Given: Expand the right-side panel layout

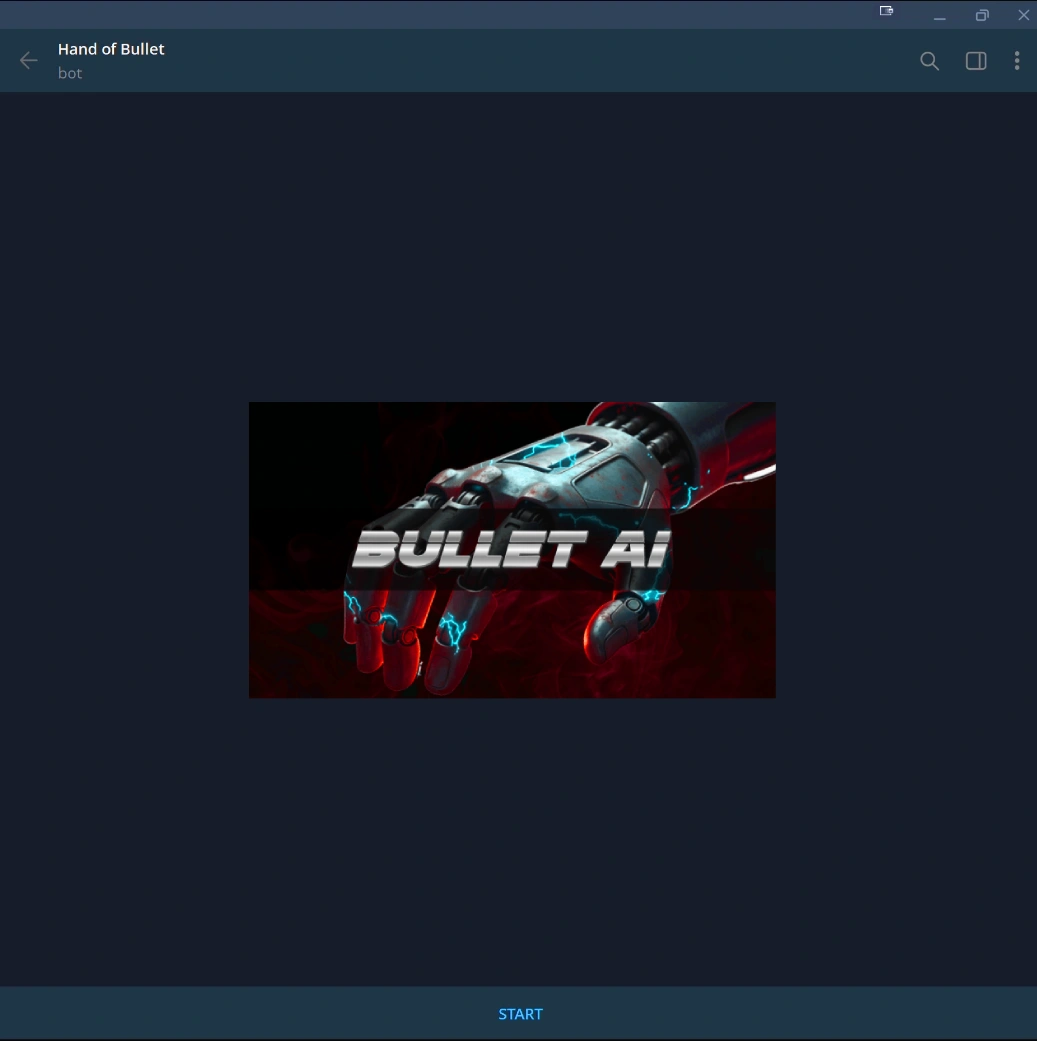Looking at the screenshot, I should pos(975,60).
